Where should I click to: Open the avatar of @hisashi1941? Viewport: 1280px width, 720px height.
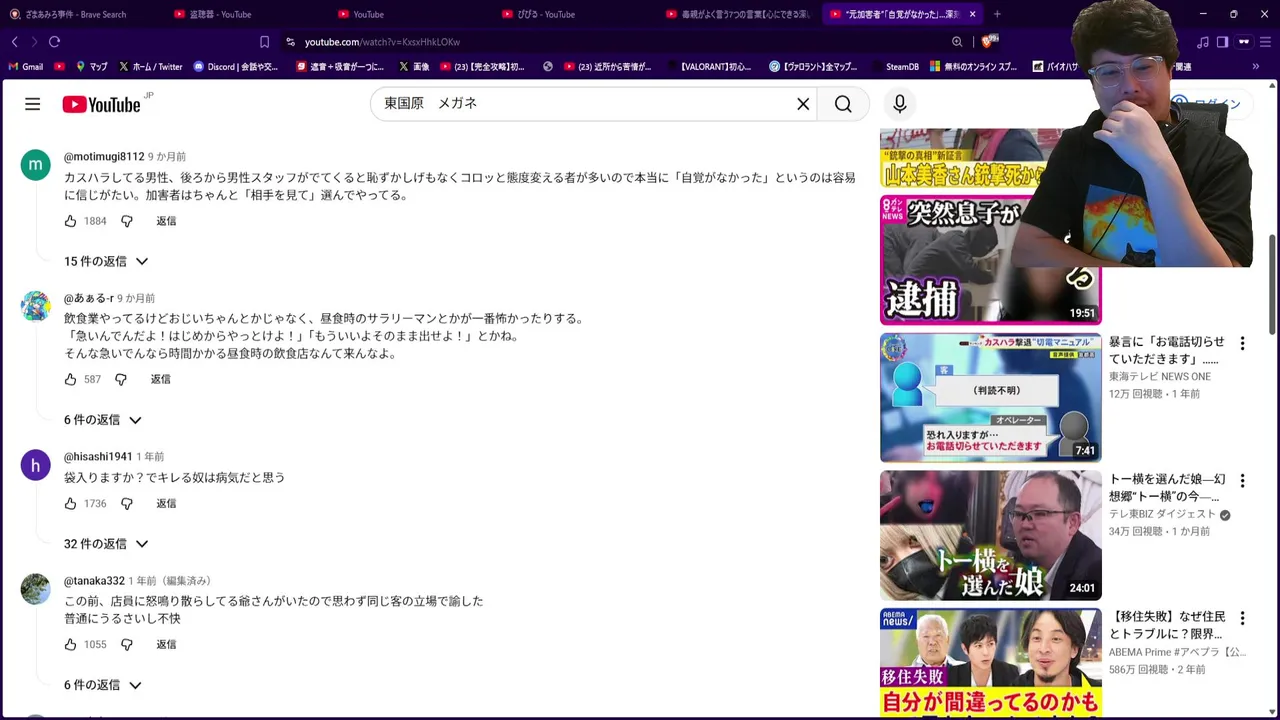point(35,465)
